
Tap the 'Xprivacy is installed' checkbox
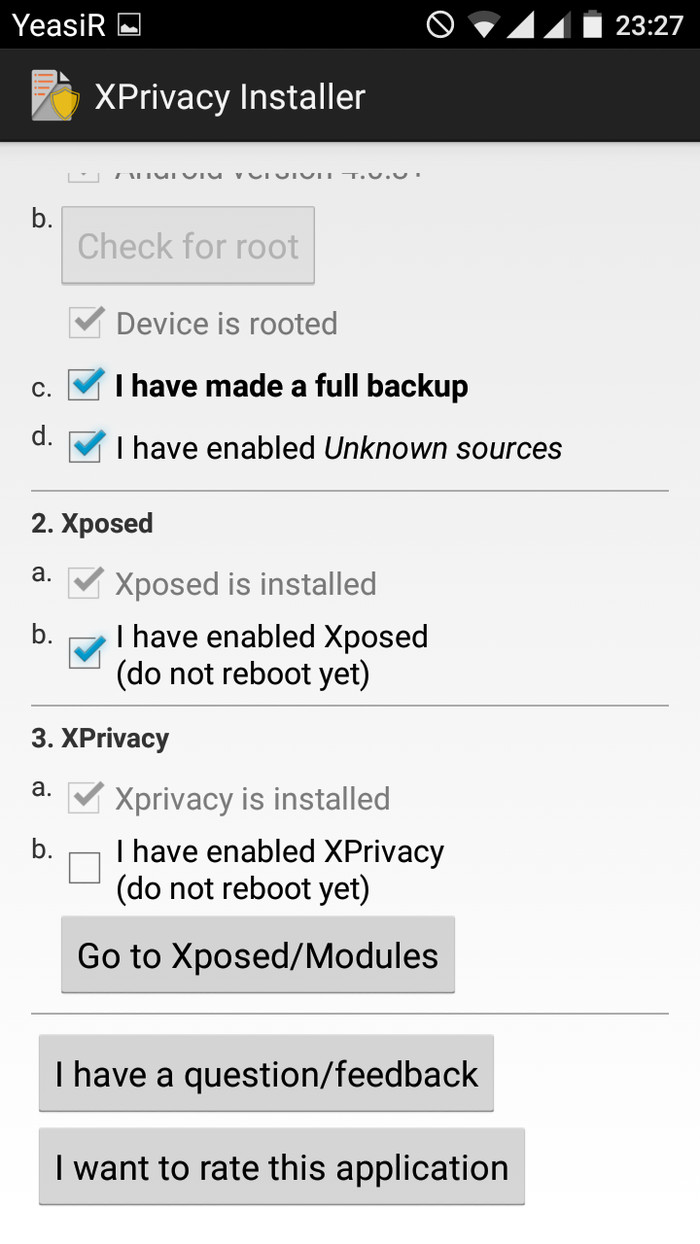tap(85, 798)
